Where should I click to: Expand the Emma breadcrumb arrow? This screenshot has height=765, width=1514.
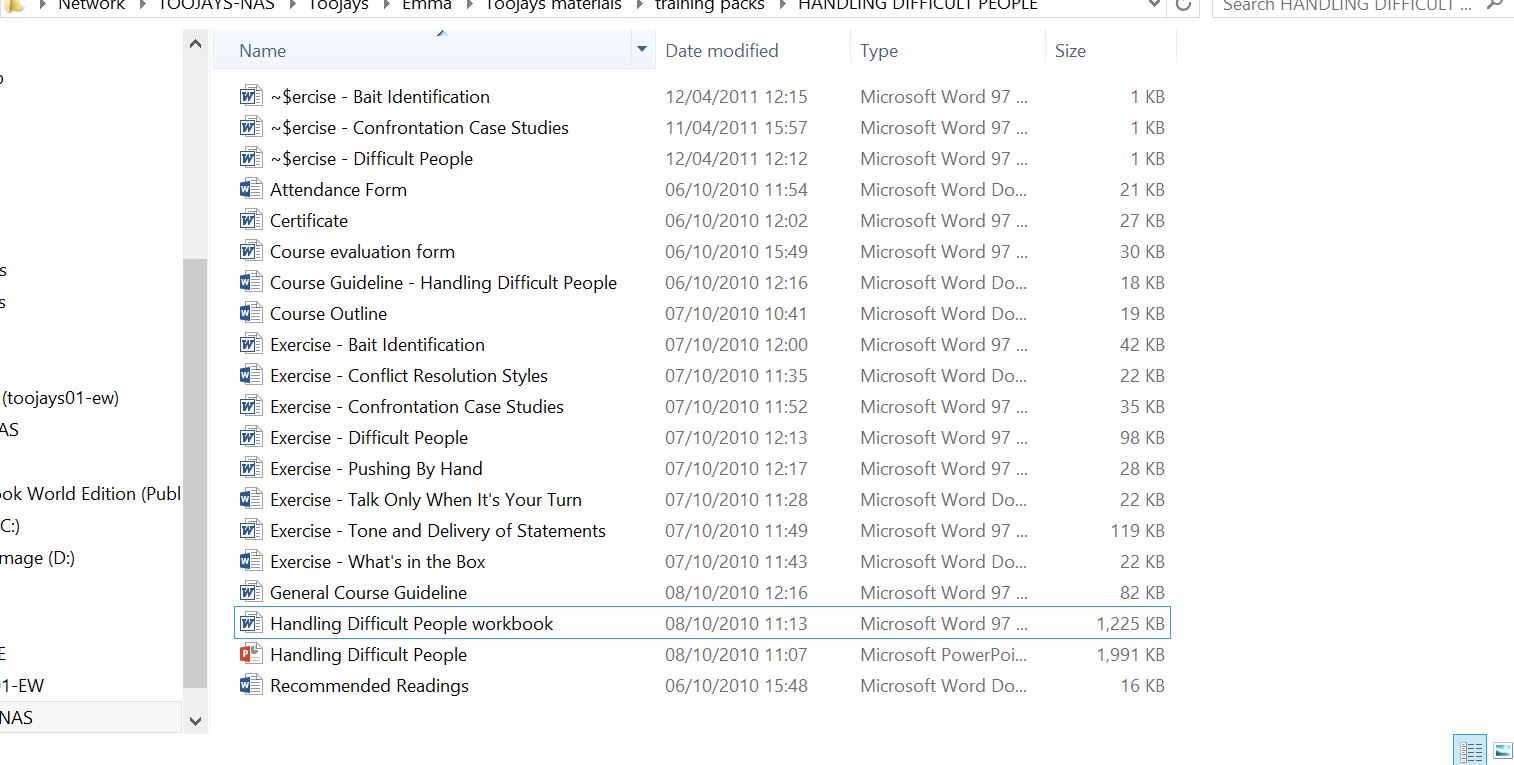(469, 5)
